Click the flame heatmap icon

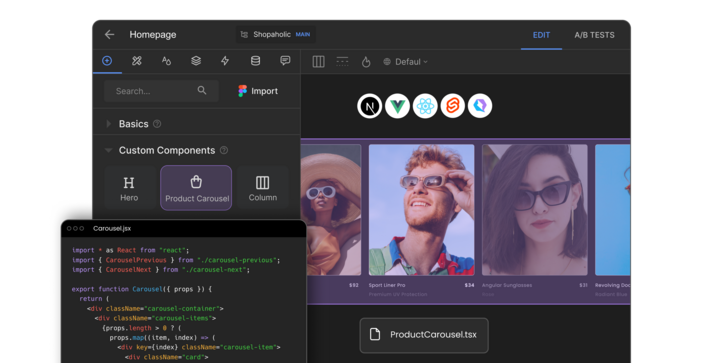click(366, 62)
